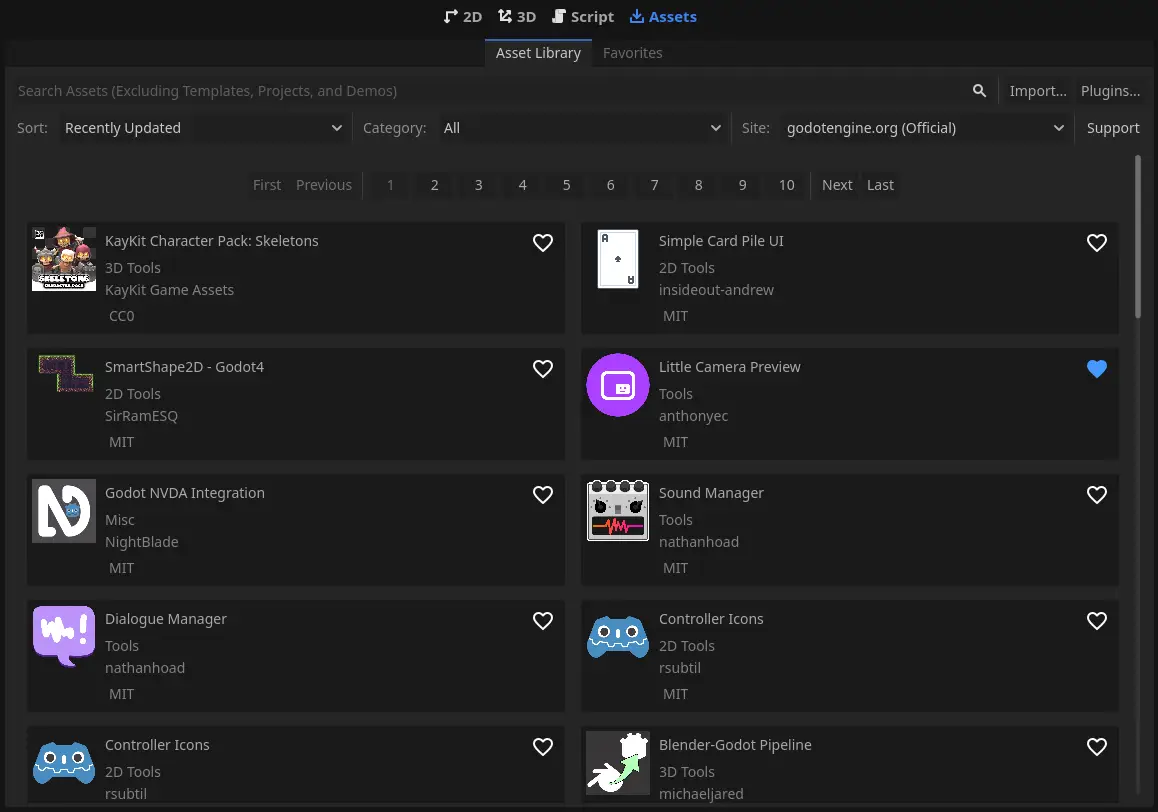
Task: Go to page 7 of results
Action: (654, 185)
